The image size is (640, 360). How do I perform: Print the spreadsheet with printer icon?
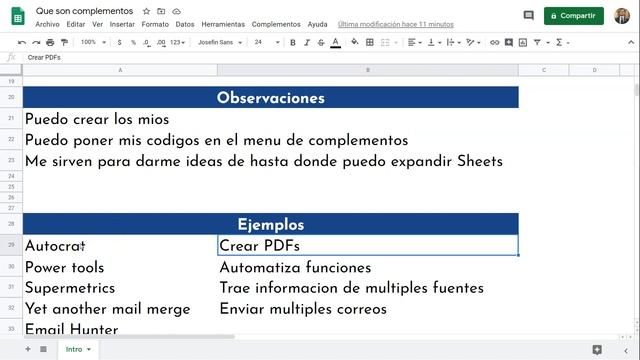click(x=50, y=42)
